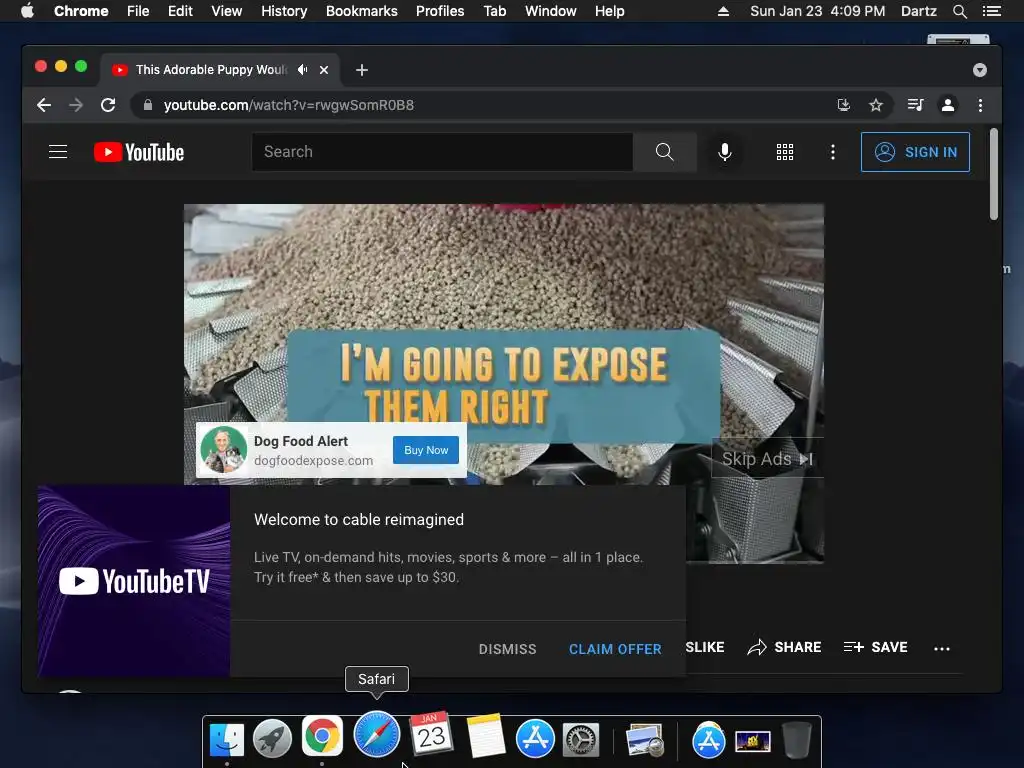
Task: Click the SIGN IN button
Action: coord(915,152)
